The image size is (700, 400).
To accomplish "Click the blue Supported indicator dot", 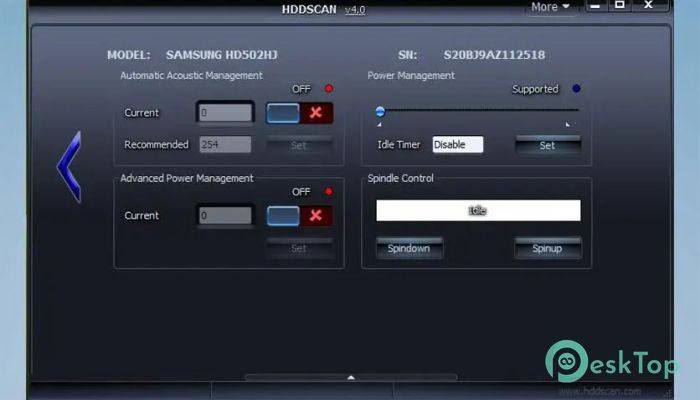I will 576,88.
